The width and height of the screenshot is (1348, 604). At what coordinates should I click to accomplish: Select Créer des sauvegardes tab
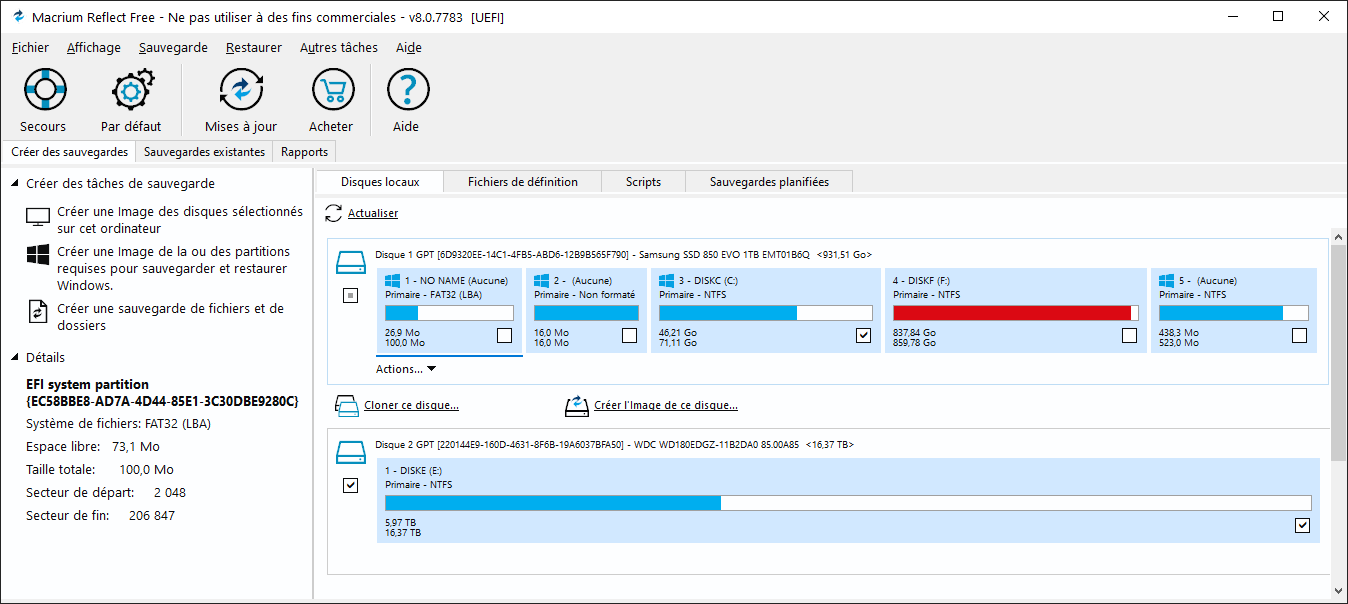click(x=70, y=152)
